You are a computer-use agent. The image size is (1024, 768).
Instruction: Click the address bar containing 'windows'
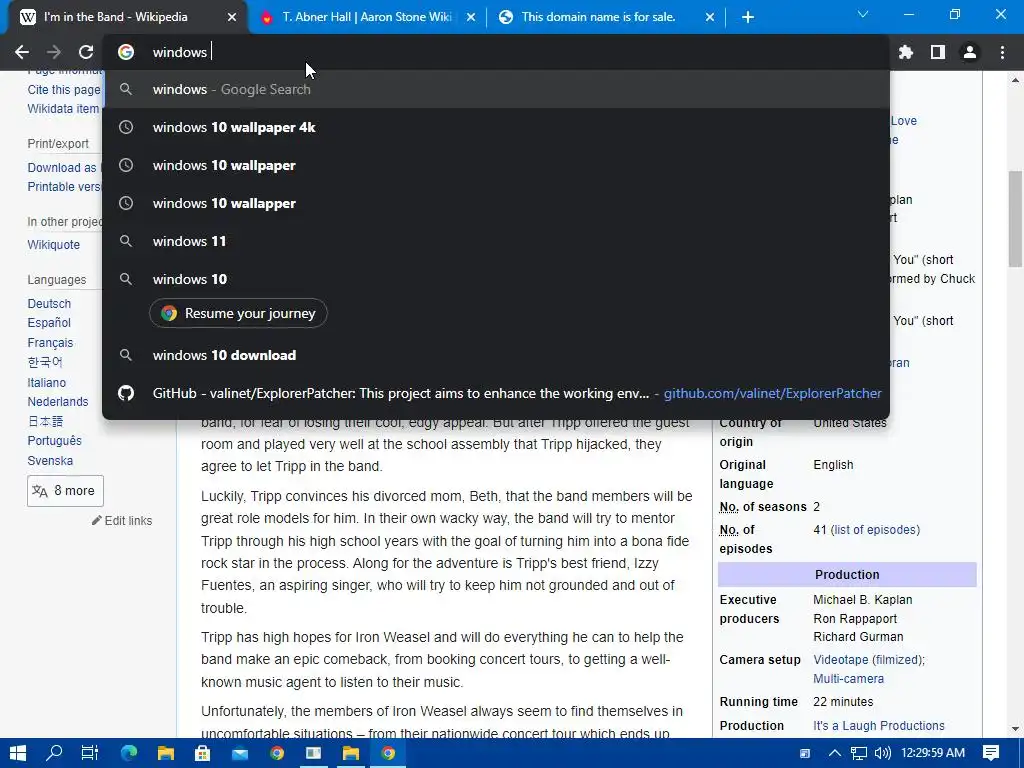tap(496, 52)
